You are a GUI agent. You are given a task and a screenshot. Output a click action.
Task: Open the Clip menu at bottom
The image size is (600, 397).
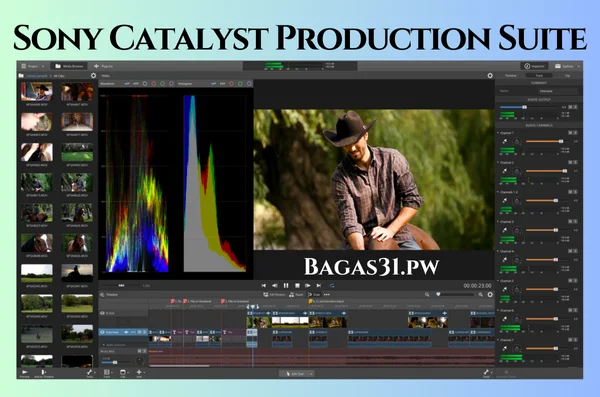pos(123,374)
